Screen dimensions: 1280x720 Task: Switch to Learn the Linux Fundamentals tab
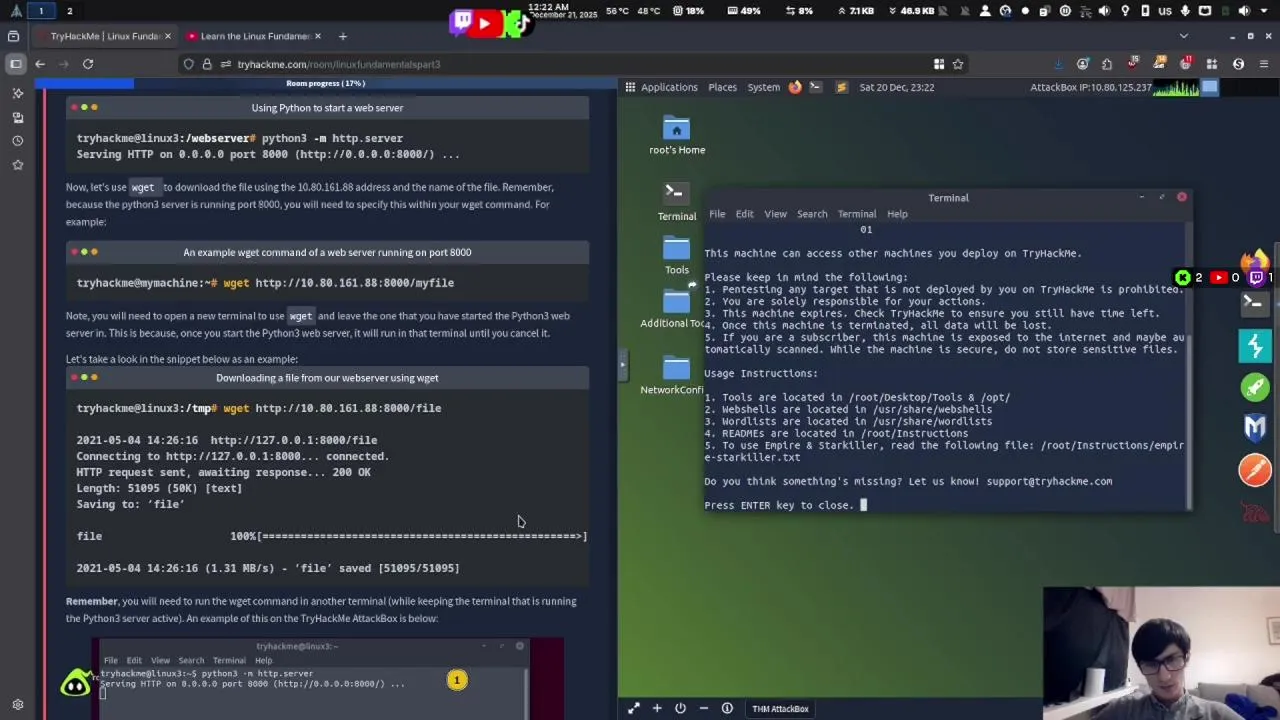[x=254, y=36]
